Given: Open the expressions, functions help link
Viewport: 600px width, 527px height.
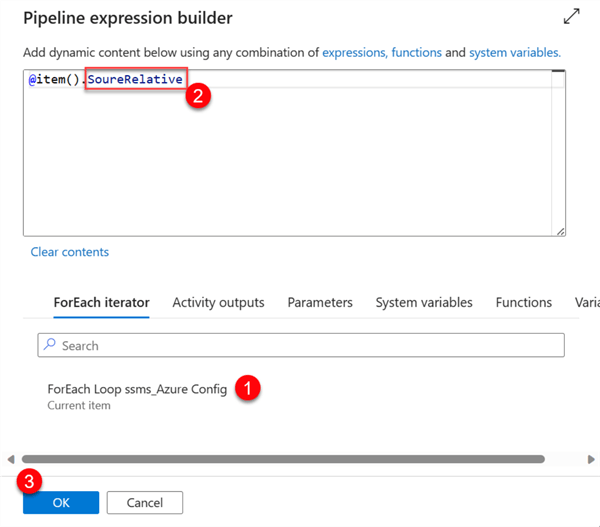Looking at the screenshot, I should 382,52.
